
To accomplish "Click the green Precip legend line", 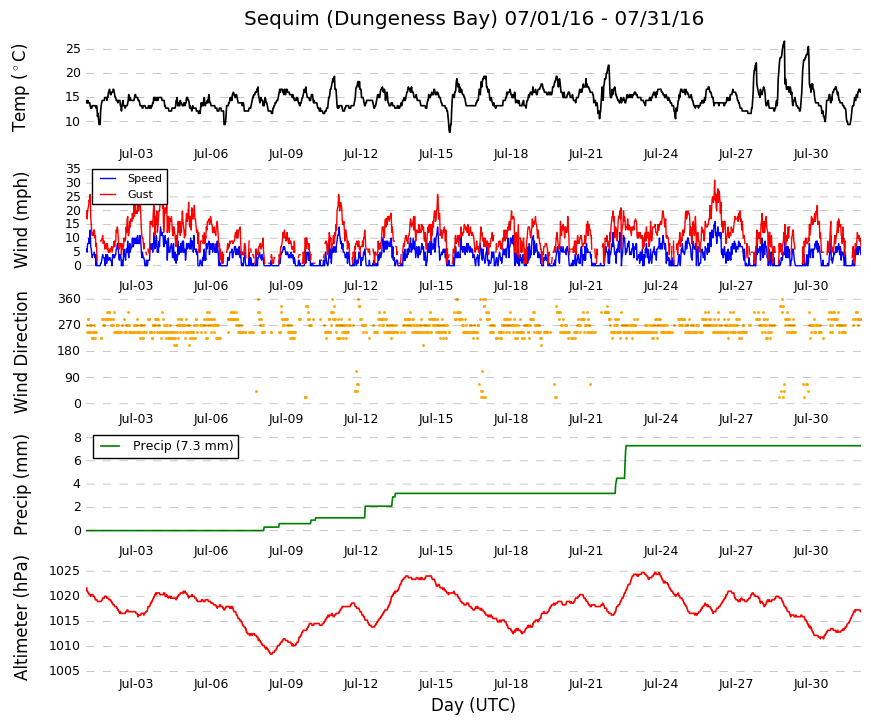I will (109, 446).
